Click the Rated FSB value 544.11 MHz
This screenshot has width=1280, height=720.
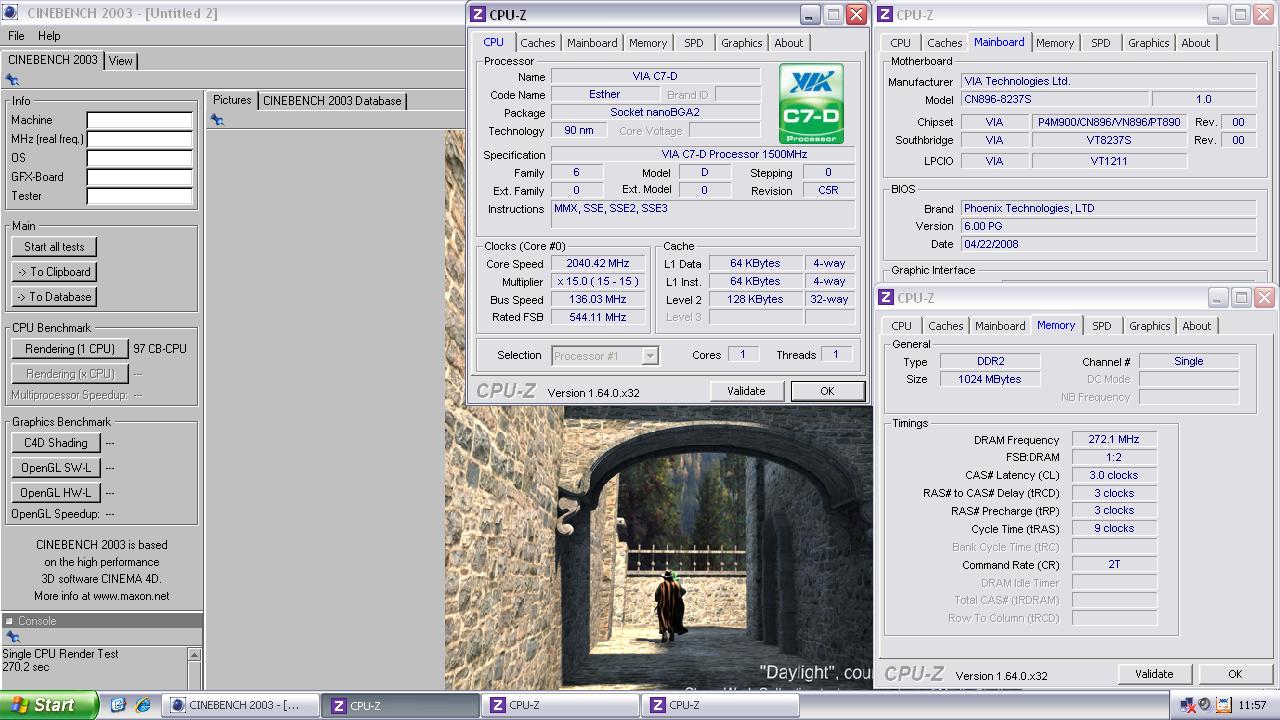600,317
